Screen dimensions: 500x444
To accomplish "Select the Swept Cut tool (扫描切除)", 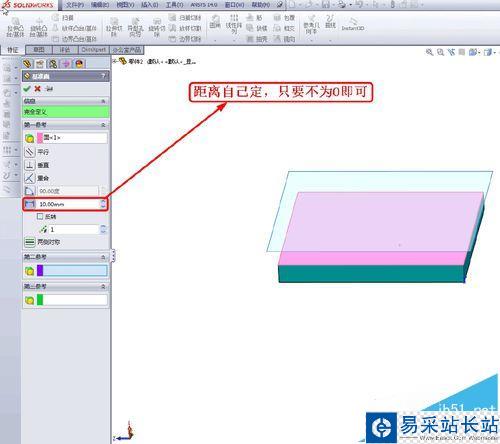I will coord(185,18).
